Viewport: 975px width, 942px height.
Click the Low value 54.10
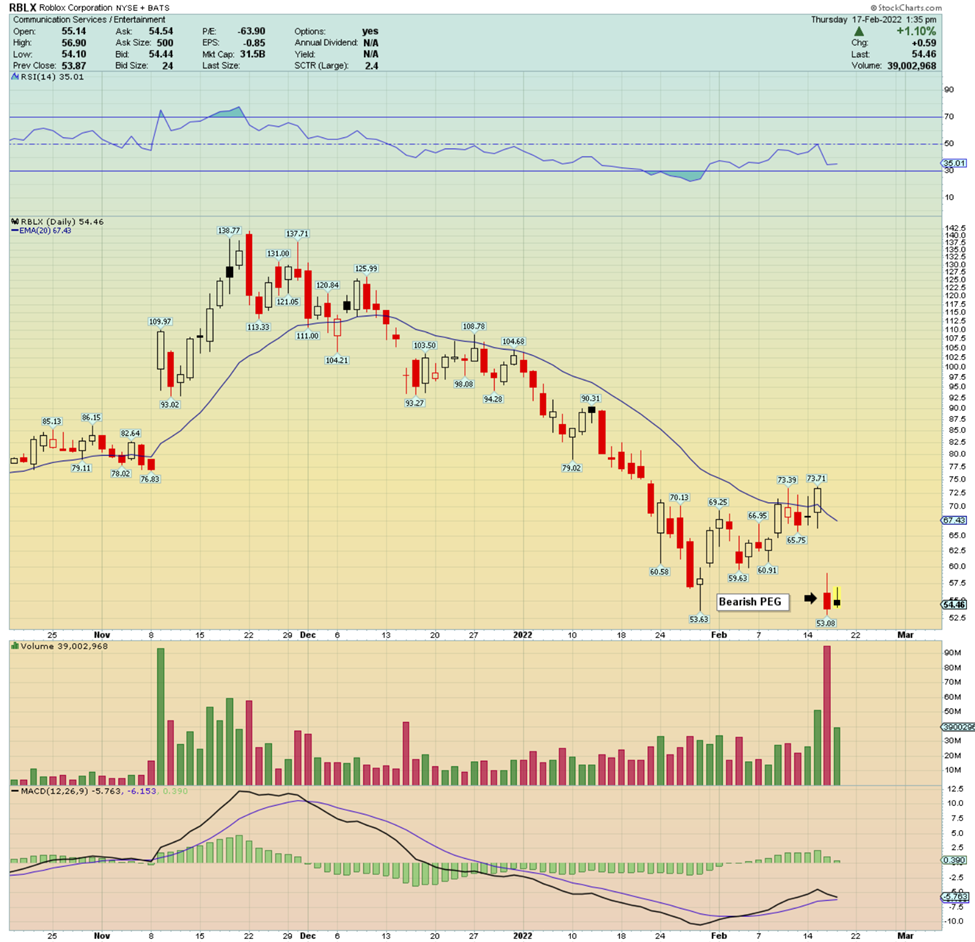[x=73, y=54]
